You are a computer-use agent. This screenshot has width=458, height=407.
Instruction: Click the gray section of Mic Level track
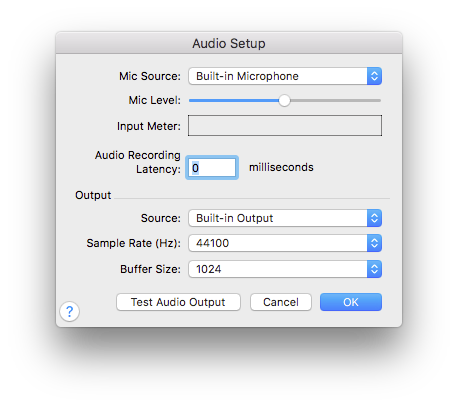click(335, 100)
